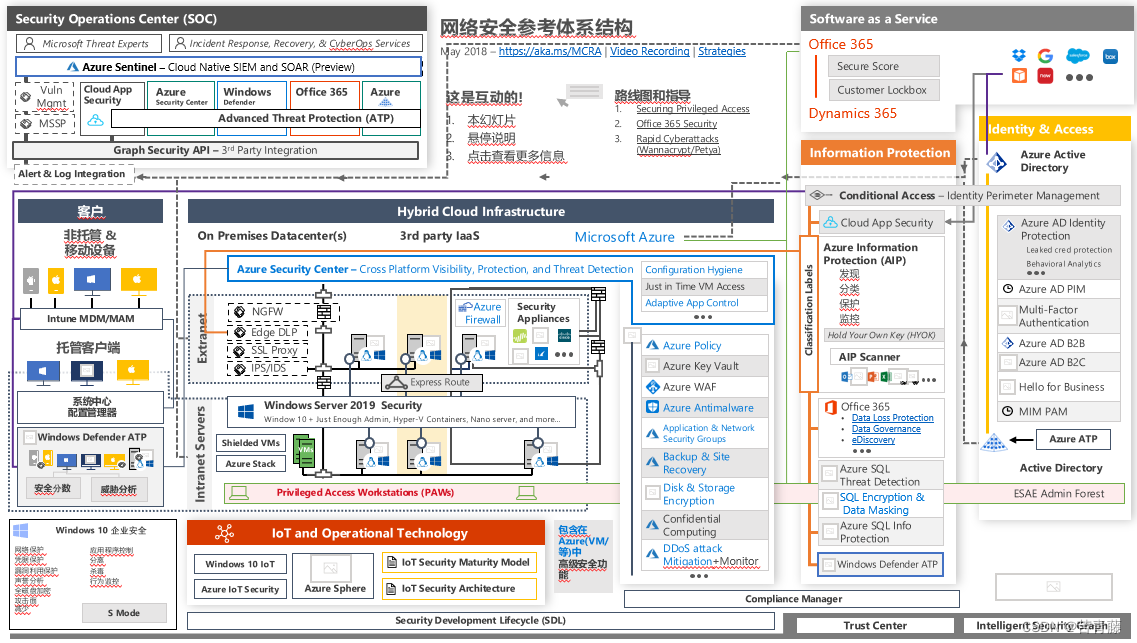
Task: Click the red ServiceNow 'now' icon
Action: (1045, 76)
